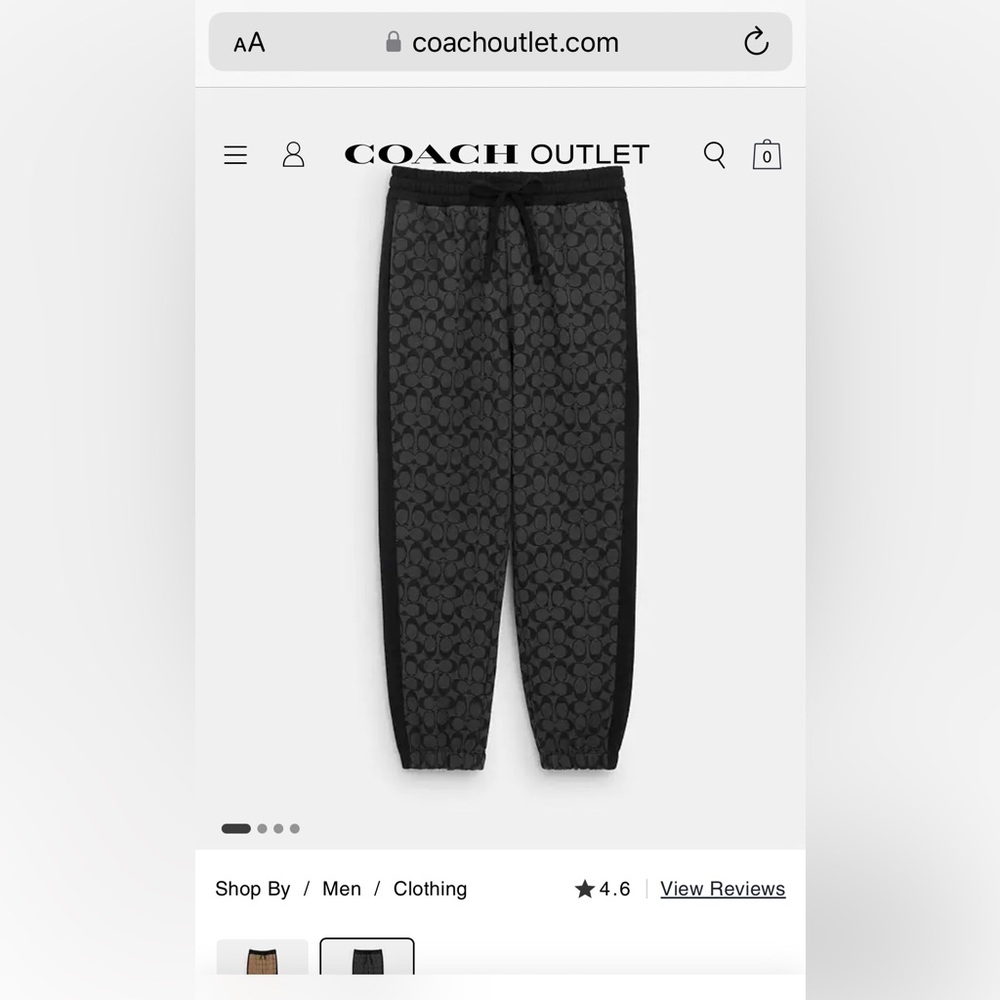The height and width of the screenshot is (1000, 1000).
Task: Select the first active carousel indicator
Action: point(236,828)
